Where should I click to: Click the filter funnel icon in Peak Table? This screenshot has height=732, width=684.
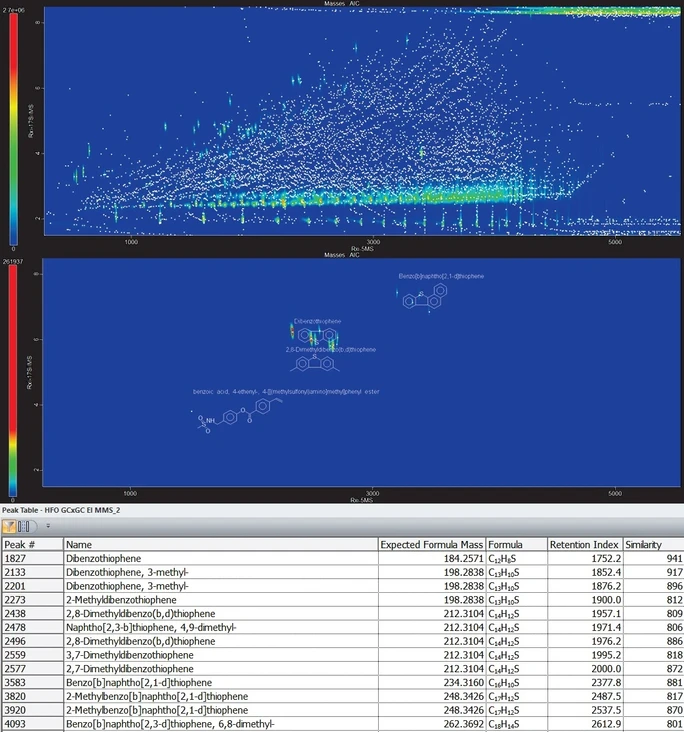(x=9, y=525)
